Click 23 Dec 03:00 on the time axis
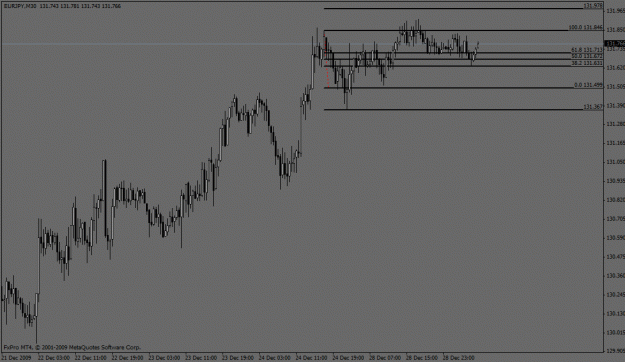The image size is (625, 362). [164, 358]
